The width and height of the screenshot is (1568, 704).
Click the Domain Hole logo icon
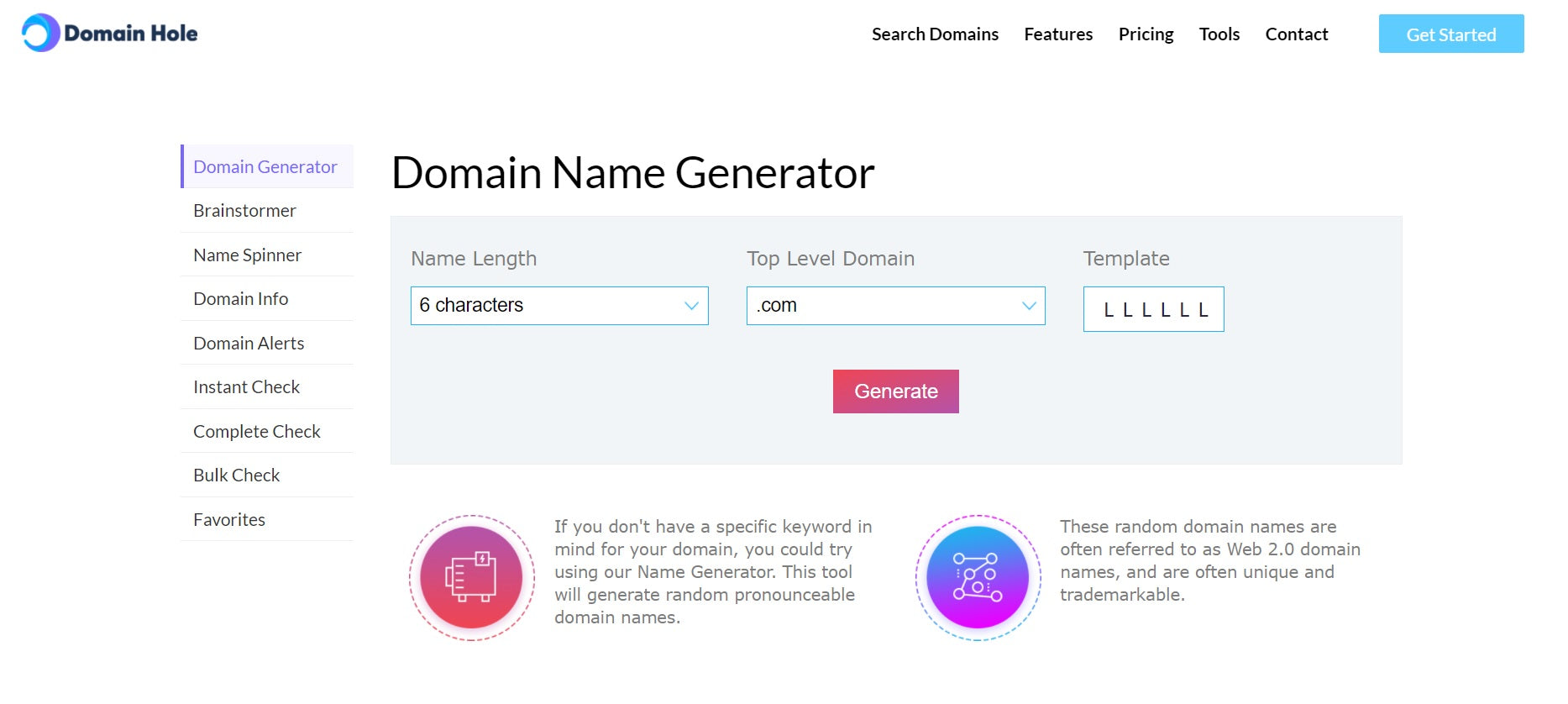40,33
